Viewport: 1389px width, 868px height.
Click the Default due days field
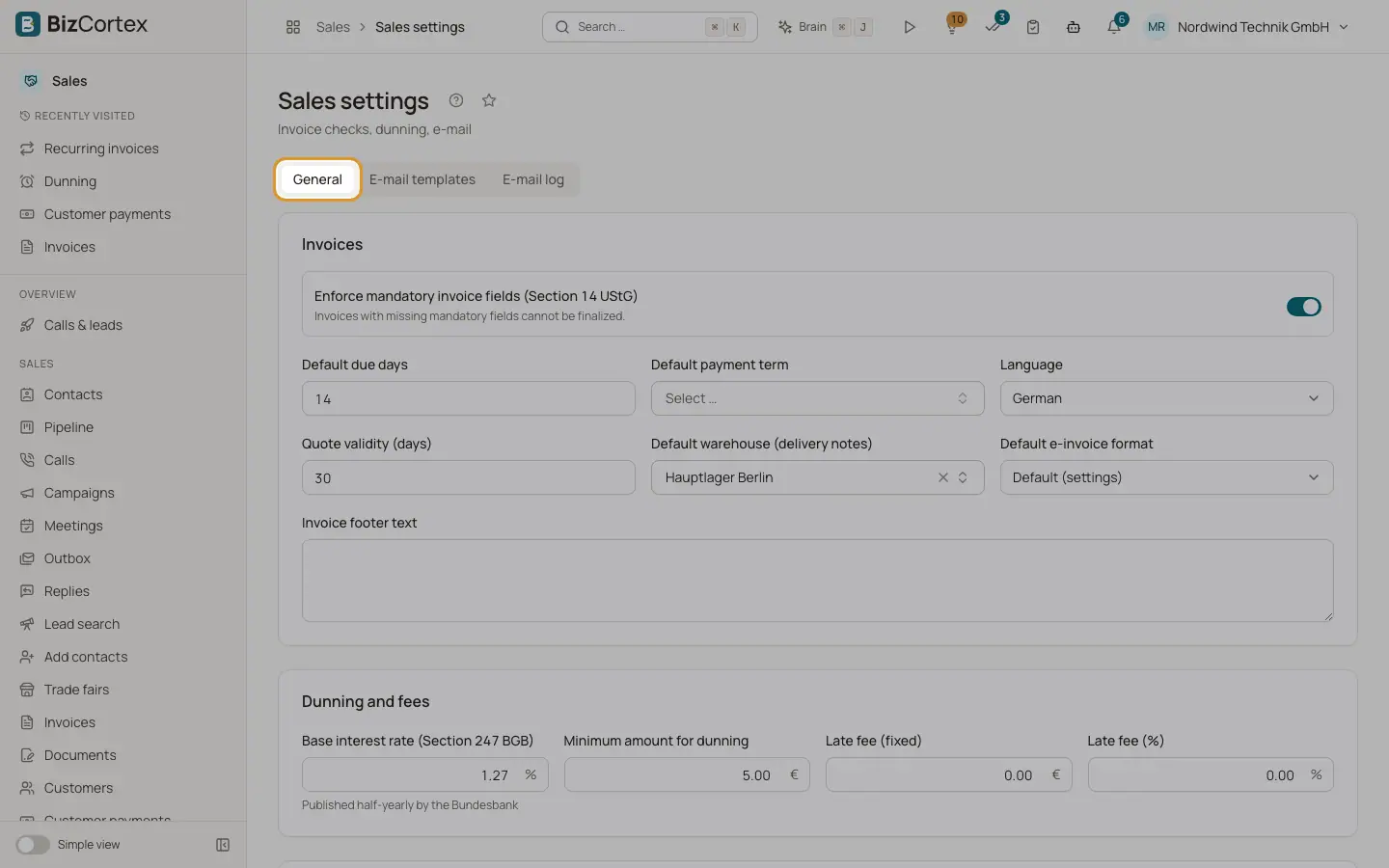pos(468,398)
